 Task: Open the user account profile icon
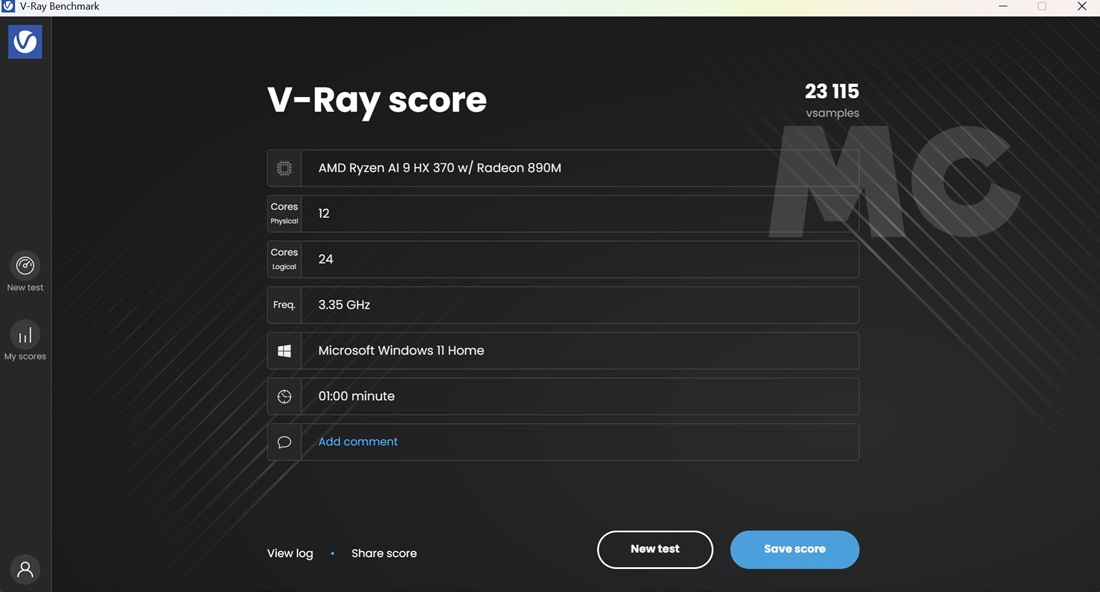(x=25, y=569)
